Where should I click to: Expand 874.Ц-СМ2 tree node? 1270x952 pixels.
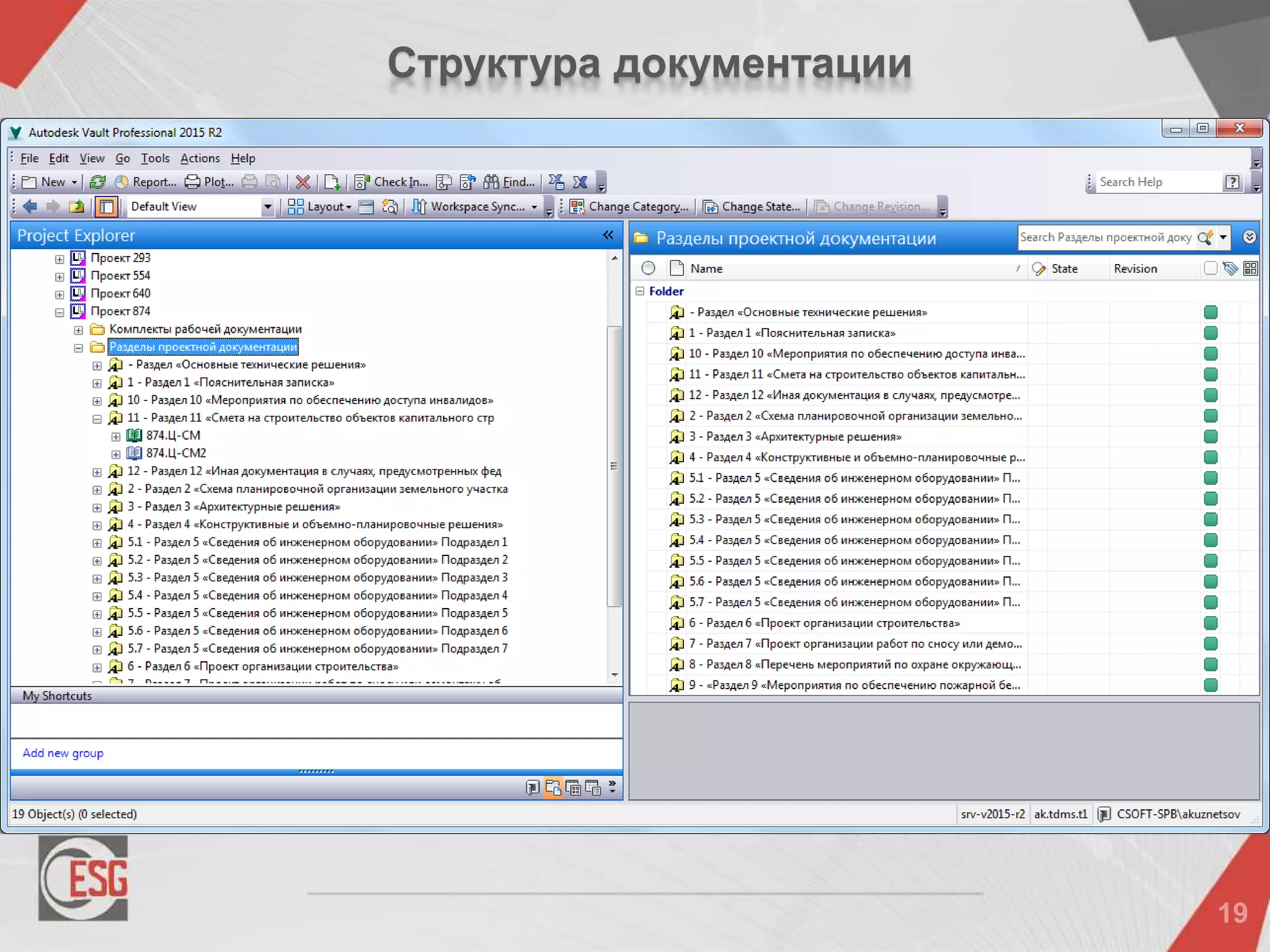pyautogui.click(x=115, y=454)
